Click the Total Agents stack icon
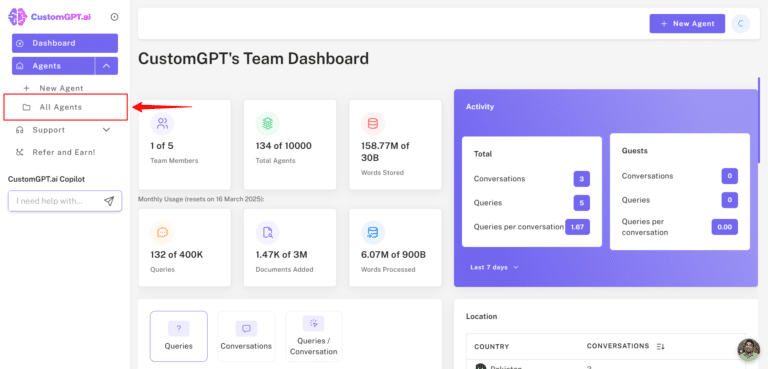This screenshot has width=768, height=369. [x=267, y=123]
